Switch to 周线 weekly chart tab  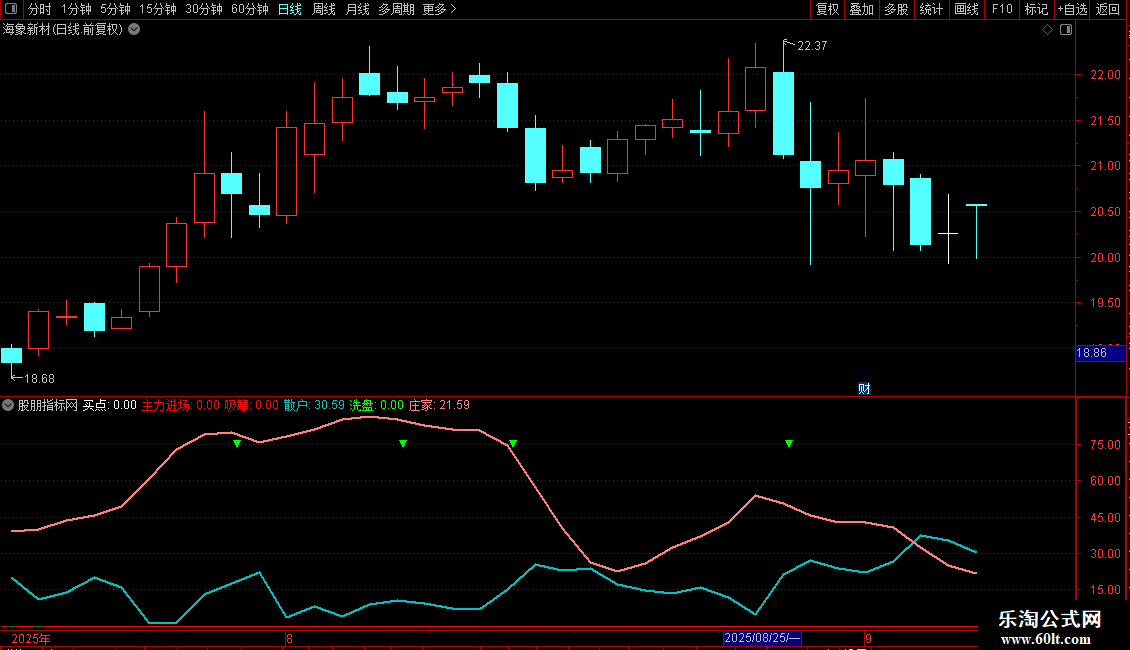[x=324, y=9]
